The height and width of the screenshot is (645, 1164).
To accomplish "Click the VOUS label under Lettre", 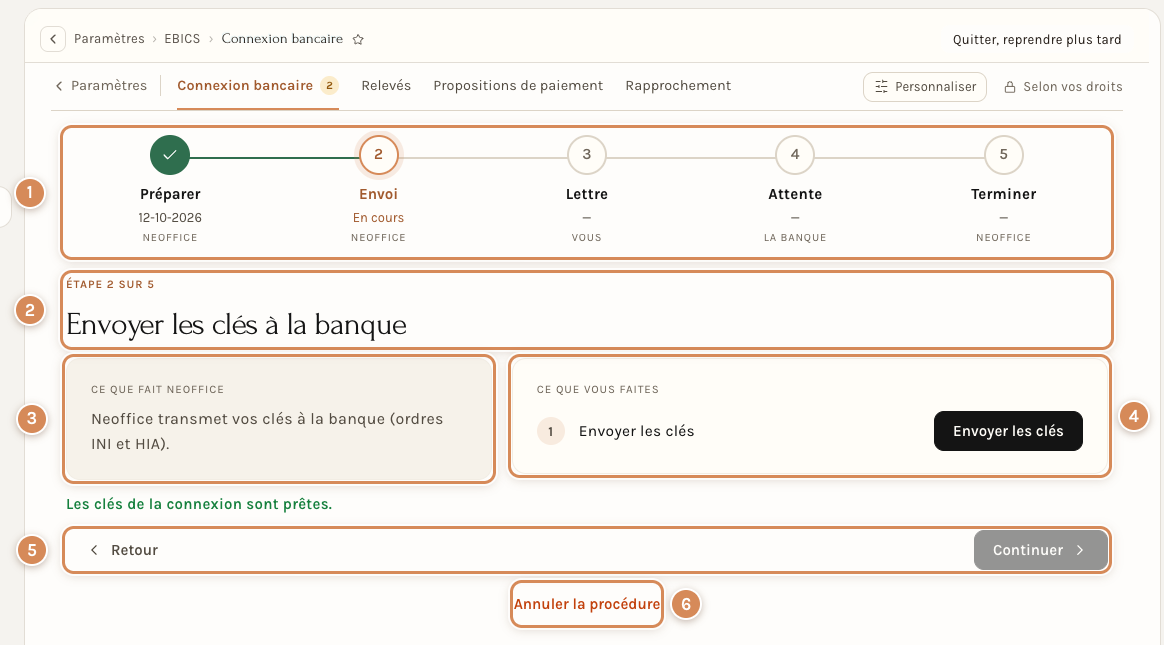I will [x=586, y=238].
